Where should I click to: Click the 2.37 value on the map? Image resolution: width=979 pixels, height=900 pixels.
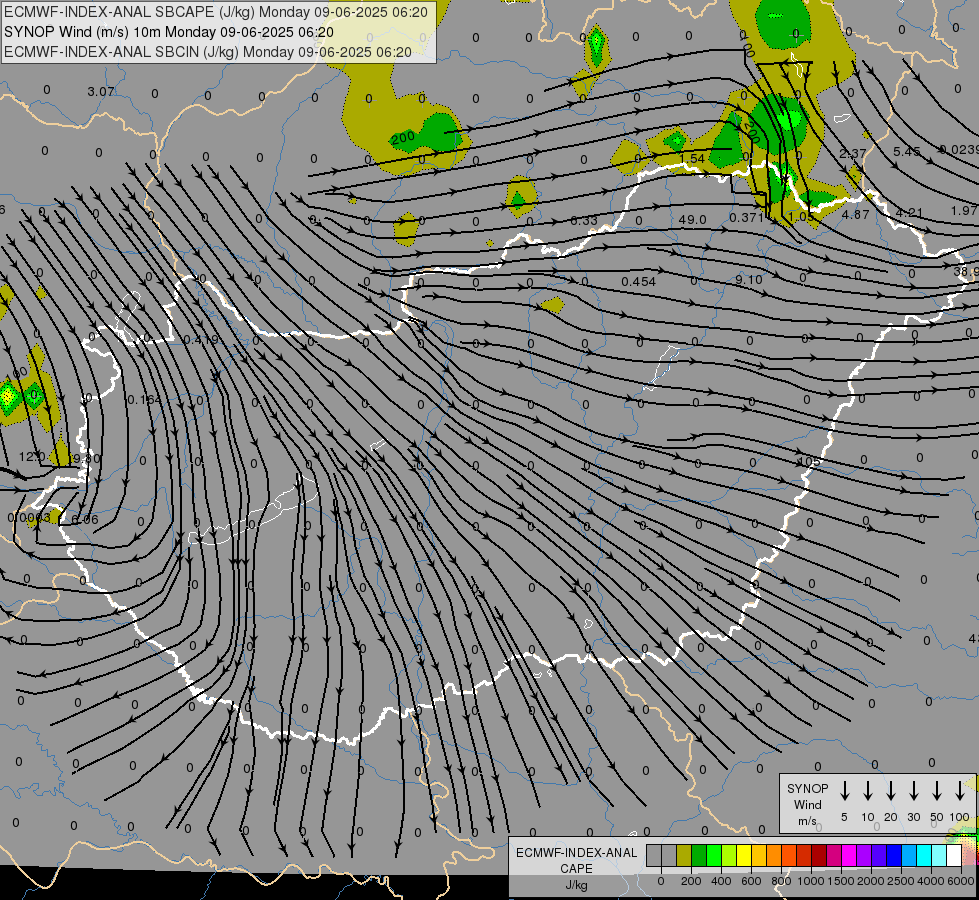pyautogui.click(x=852, y=154)
